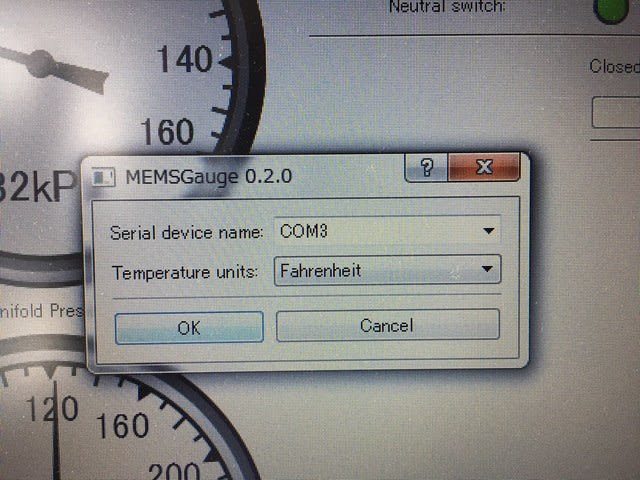Image resolution: width=640 pixels, height=480 pixels.
Task: Click the Serial device name label
Action: pos(187,233)
